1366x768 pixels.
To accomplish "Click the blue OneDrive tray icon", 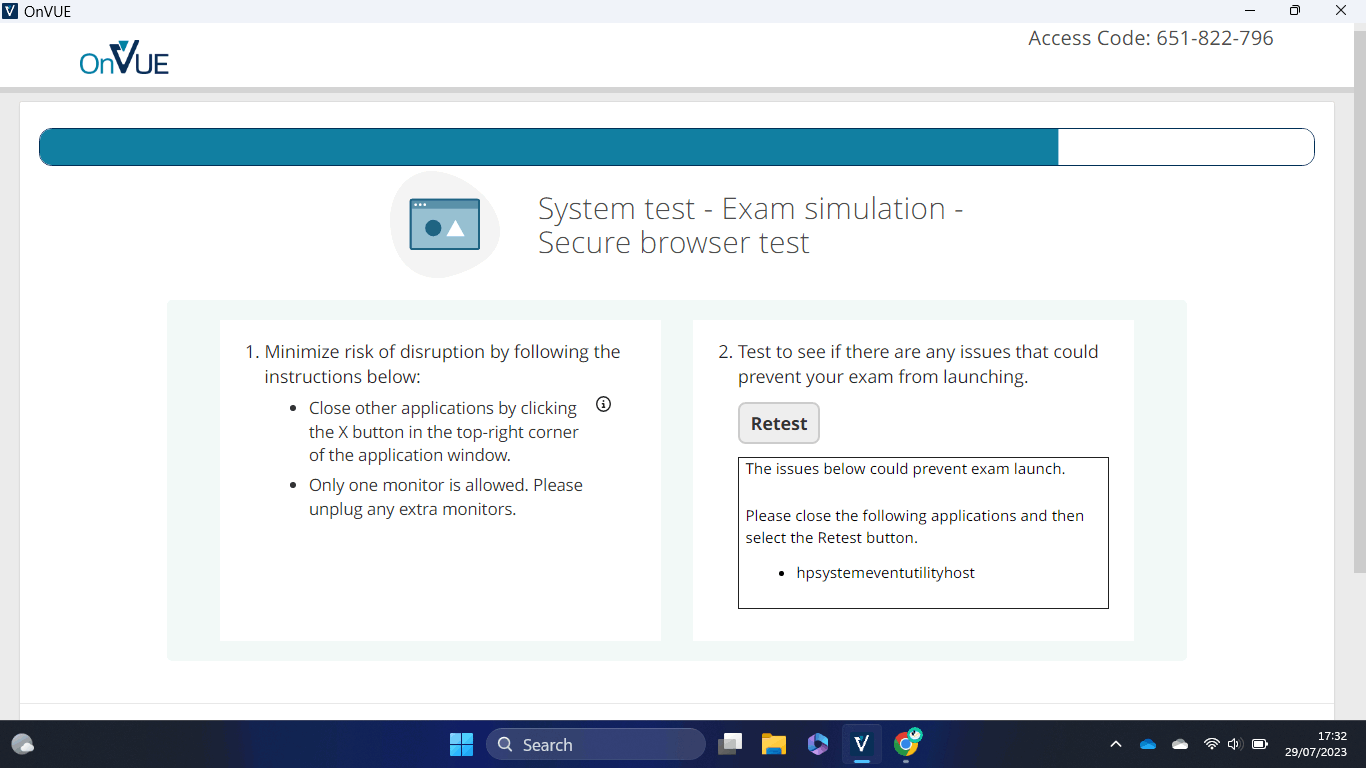I will (1148, 744).
